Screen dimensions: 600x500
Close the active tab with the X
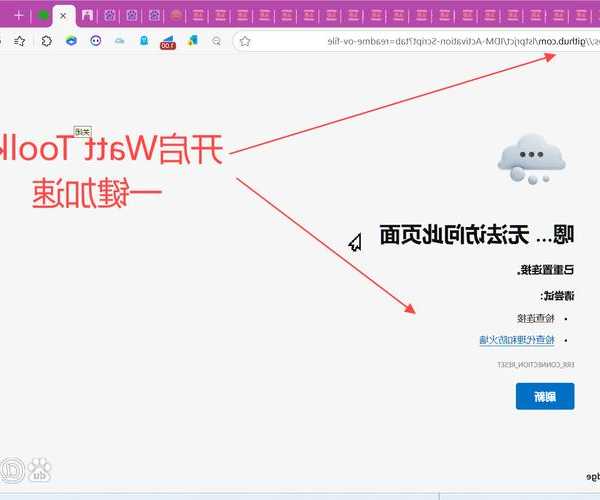click(64, 16)
